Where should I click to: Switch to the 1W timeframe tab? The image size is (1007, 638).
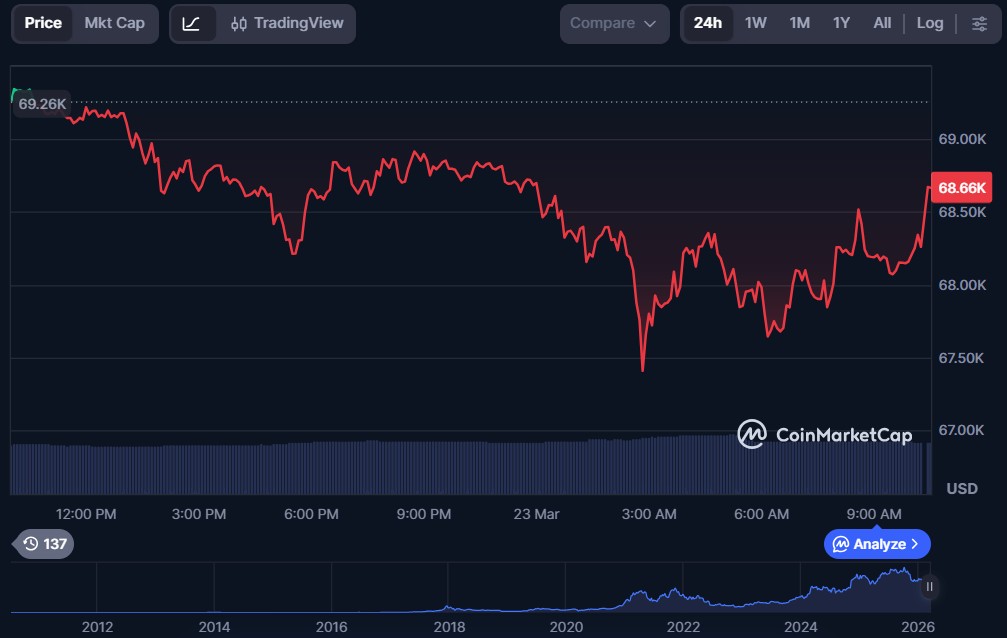(x=755, y=22)
